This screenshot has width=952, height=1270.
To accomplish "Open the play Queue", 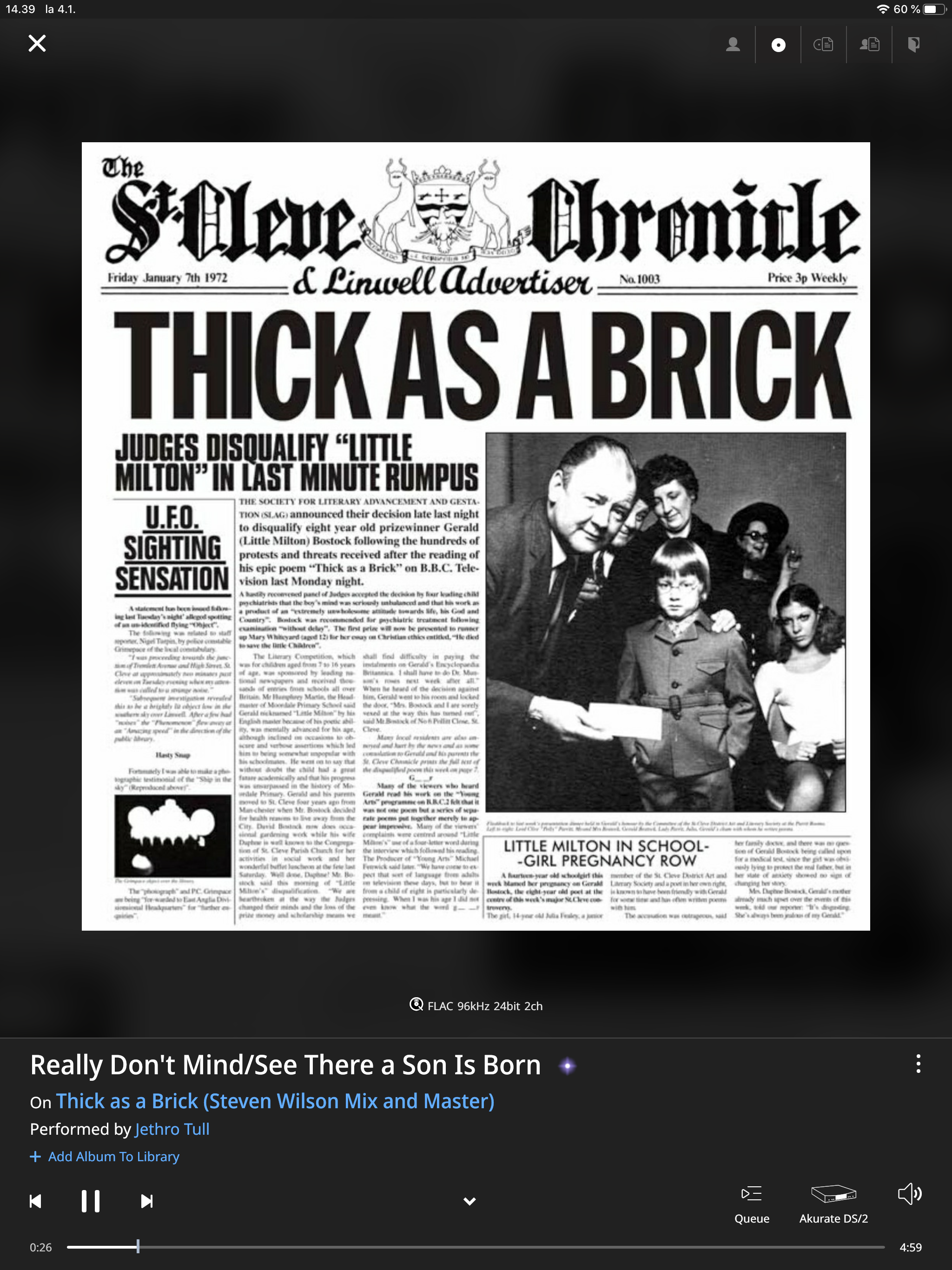I will click(752, 1204).
